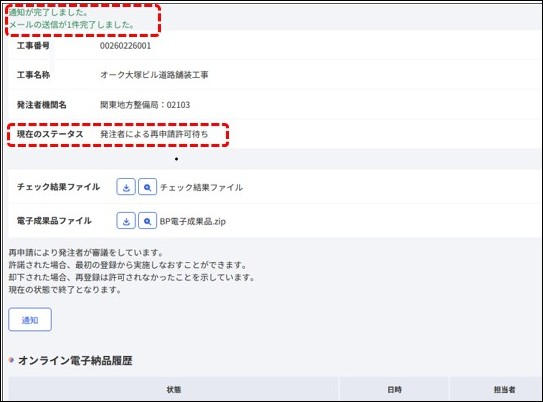Click the 状態 column header
The height and width of the screenshot is (402, 543).
click(173, 390)
